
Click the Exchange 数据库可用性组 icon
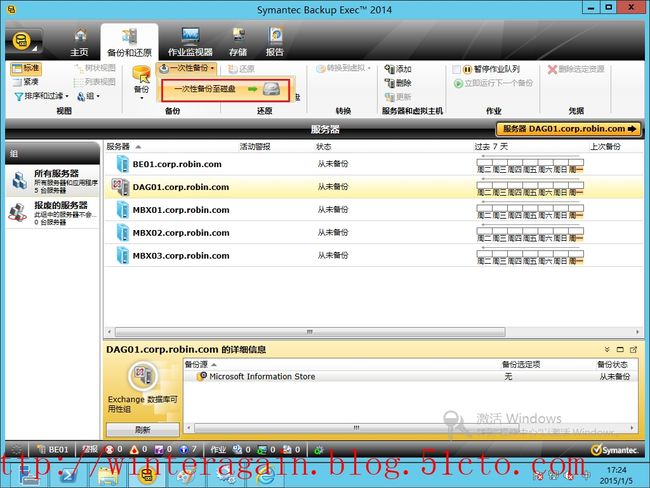[x=143, y=376]
